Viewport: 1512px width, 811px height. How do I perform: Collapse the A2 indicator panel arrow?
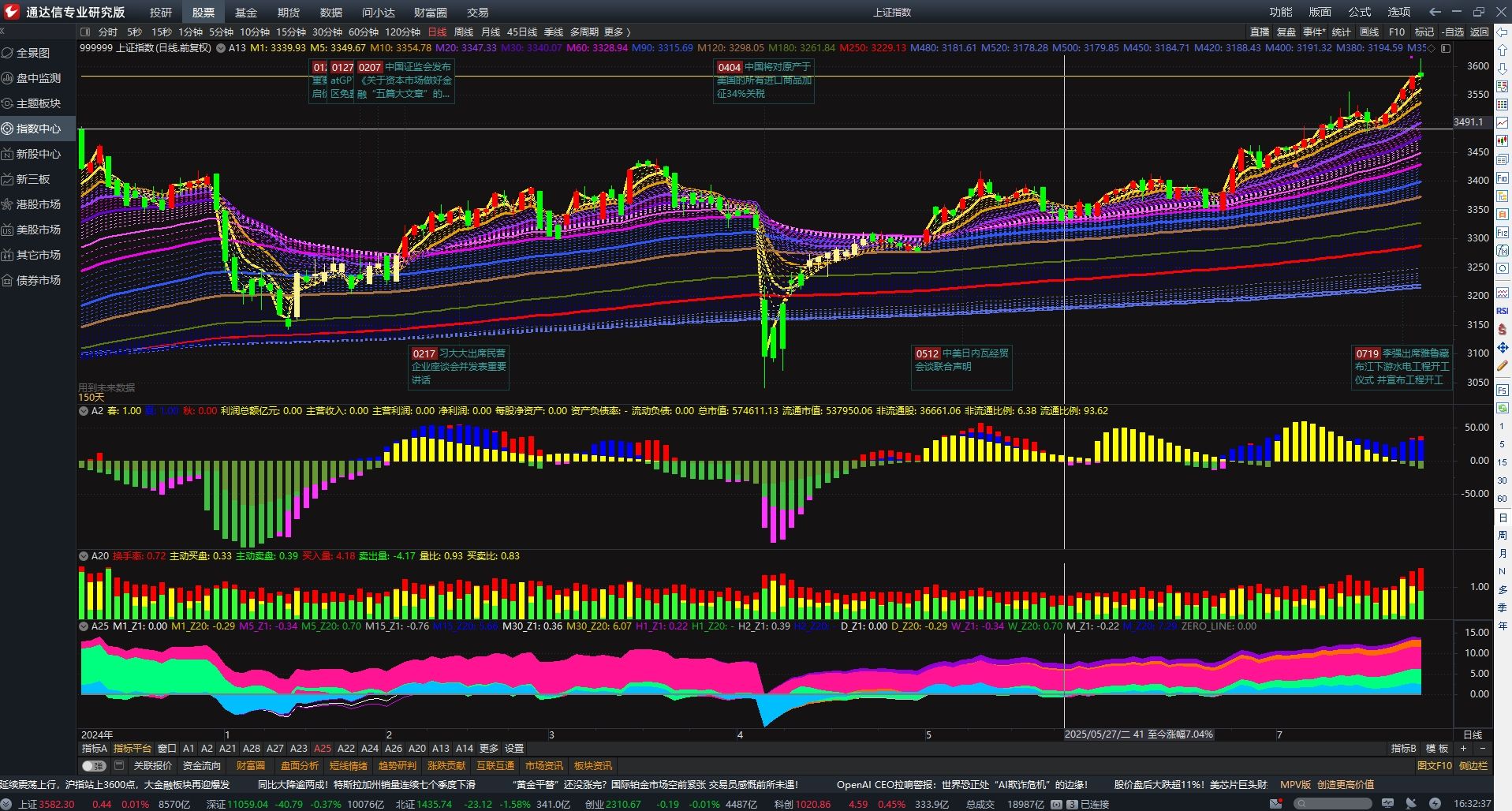(84, 410)
